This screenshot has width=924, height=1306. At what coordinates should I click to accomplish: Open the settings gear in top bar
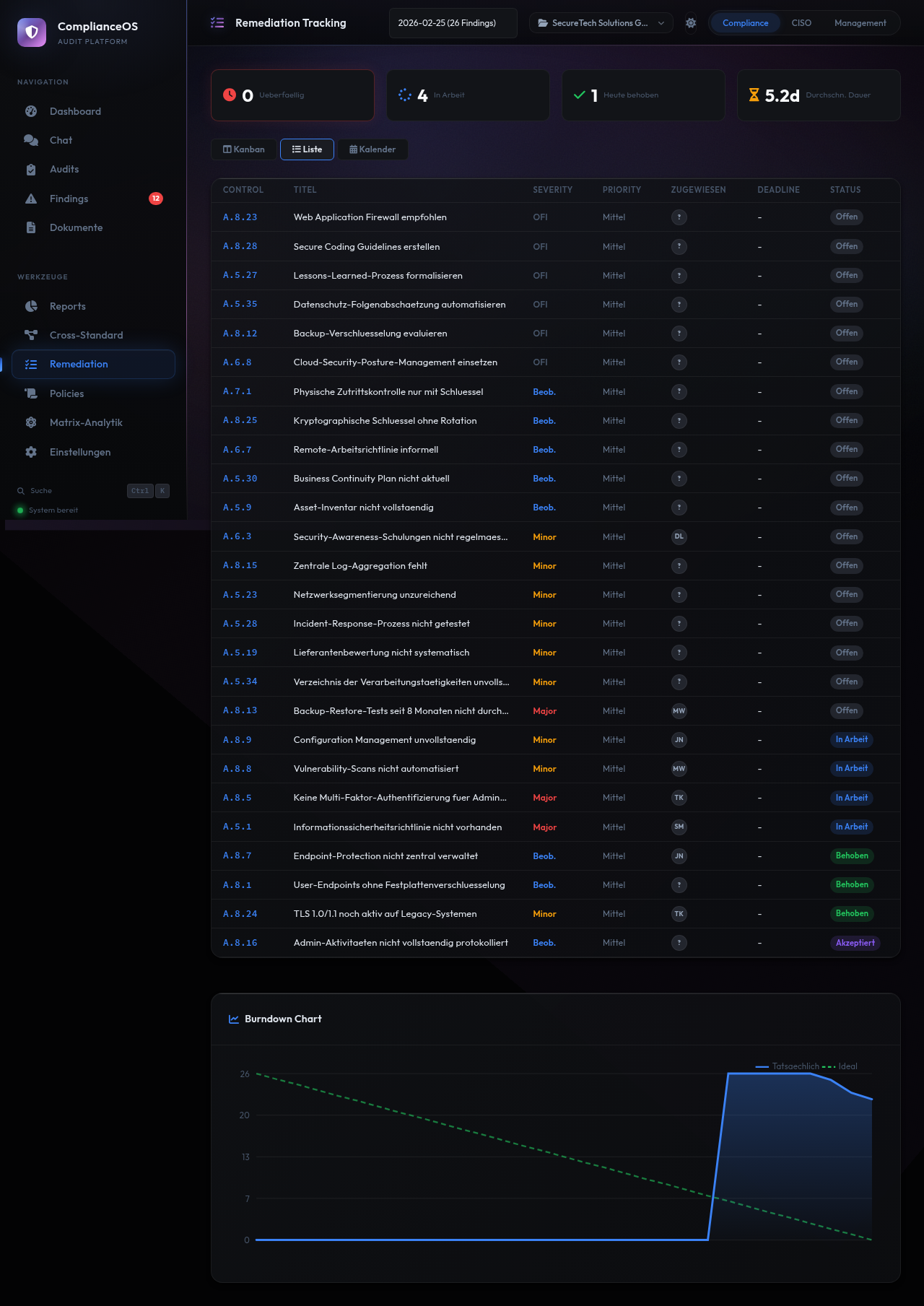[x=691, y=23]
